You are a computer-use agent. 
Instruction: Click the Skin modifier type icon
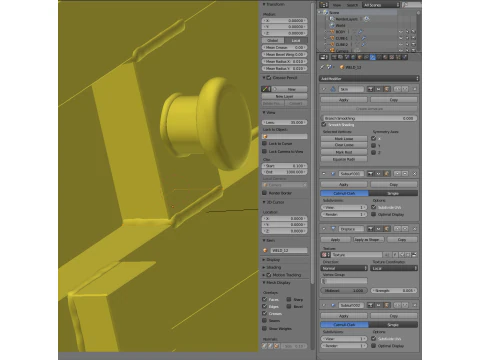(333, 89)
